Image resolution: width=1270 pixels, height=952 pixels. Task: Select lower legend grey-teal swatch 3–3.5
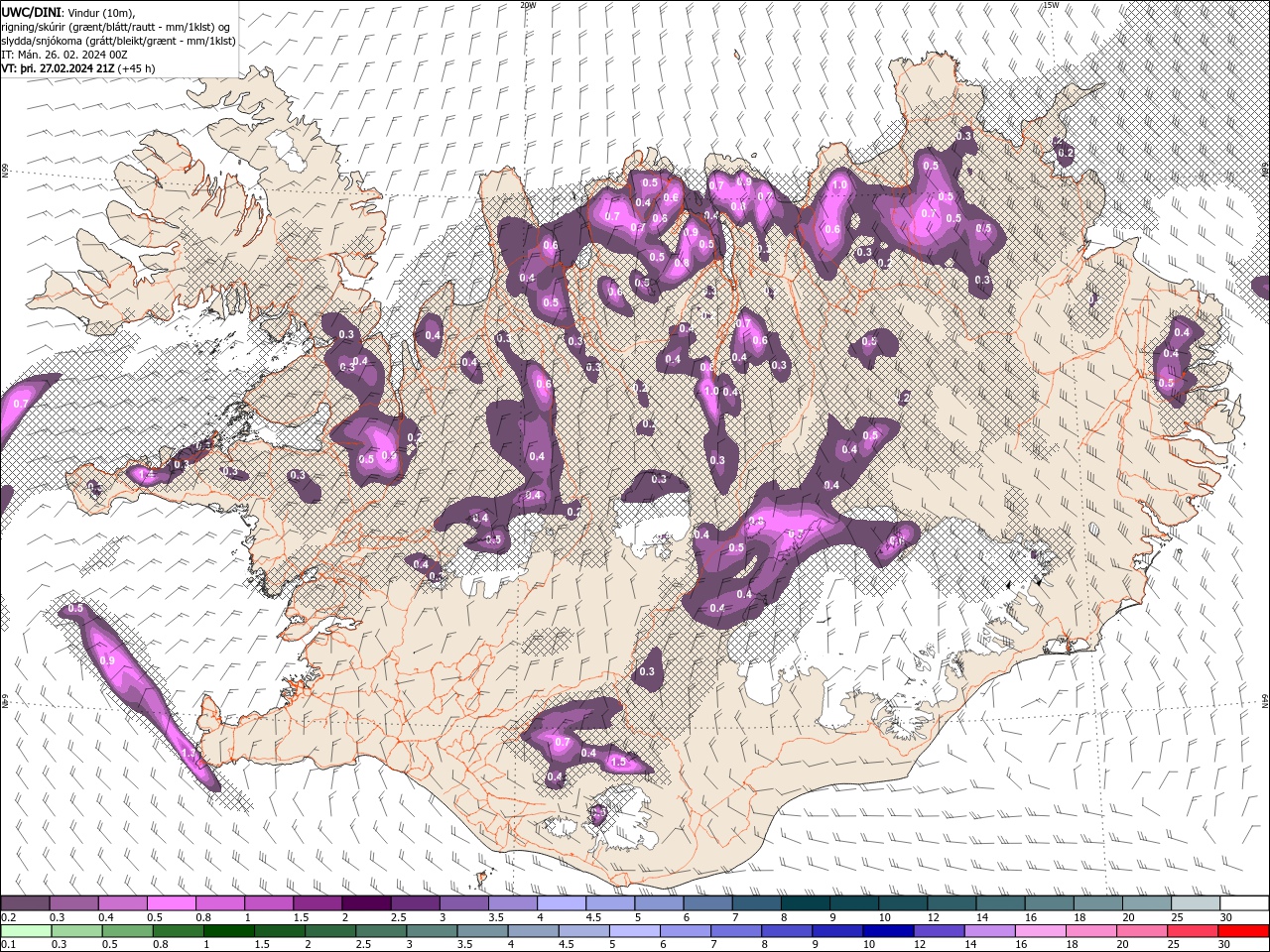(431, 930)
